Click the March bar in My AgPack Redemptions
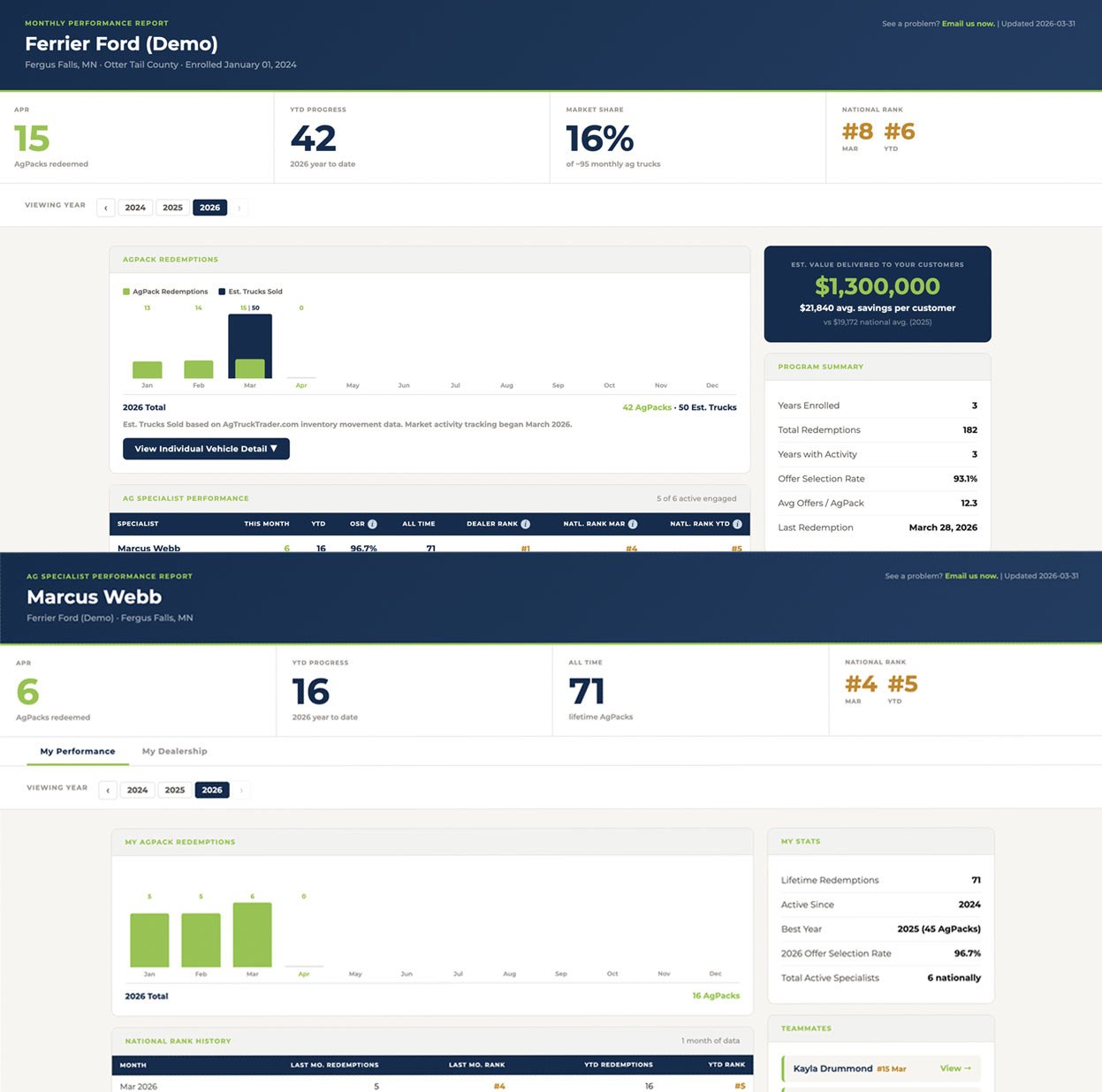 click(x=252, y=937)
